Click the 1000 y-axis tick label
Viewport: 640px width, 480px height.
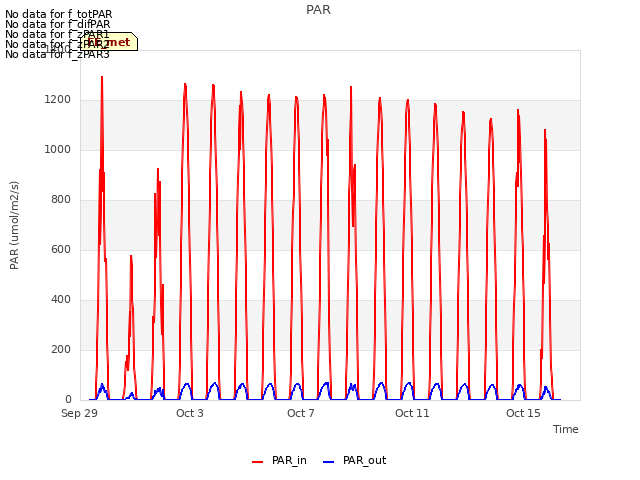(x=58, y=149)
